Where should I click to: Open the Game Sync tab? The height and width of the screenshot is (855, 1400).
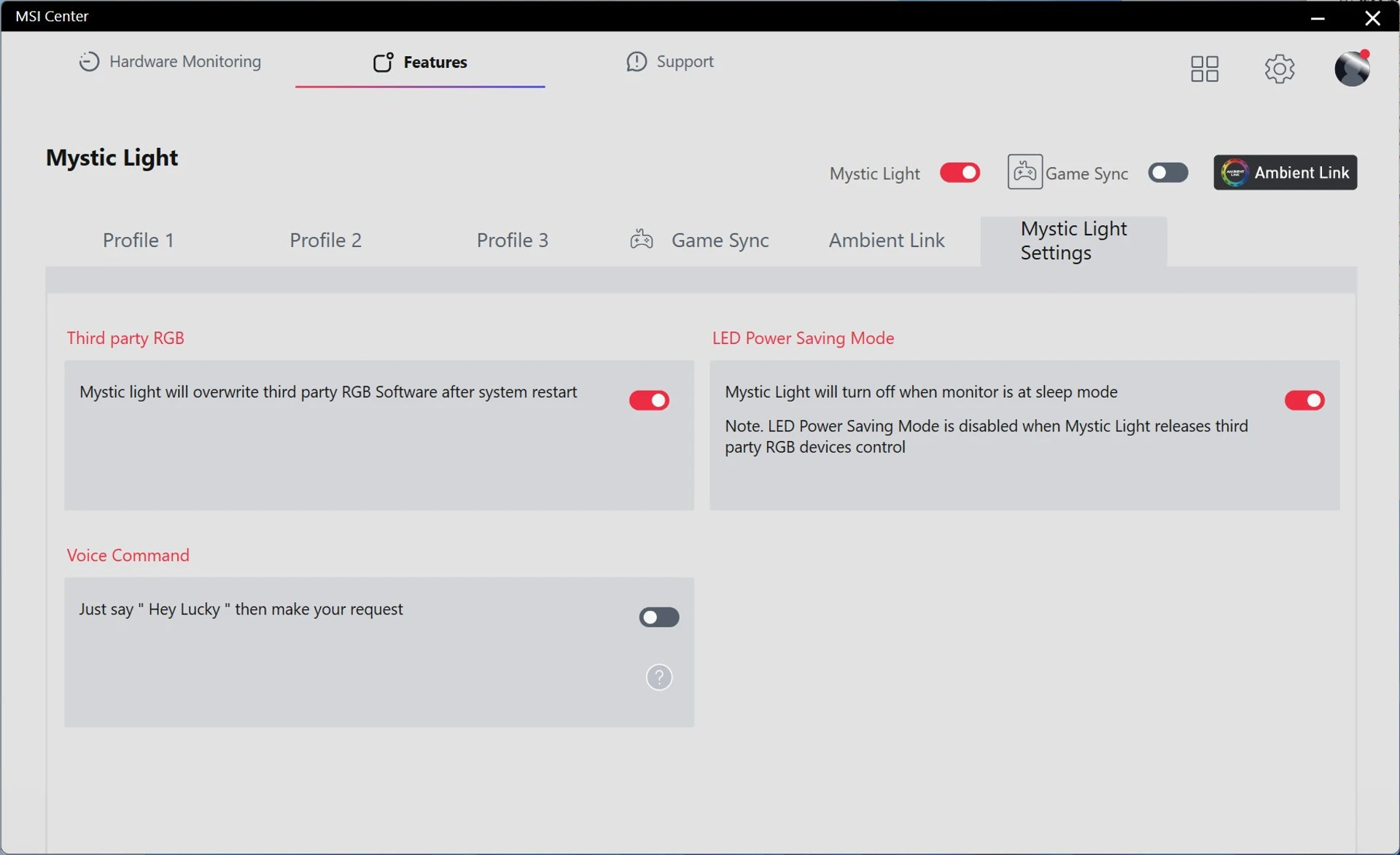699,240
